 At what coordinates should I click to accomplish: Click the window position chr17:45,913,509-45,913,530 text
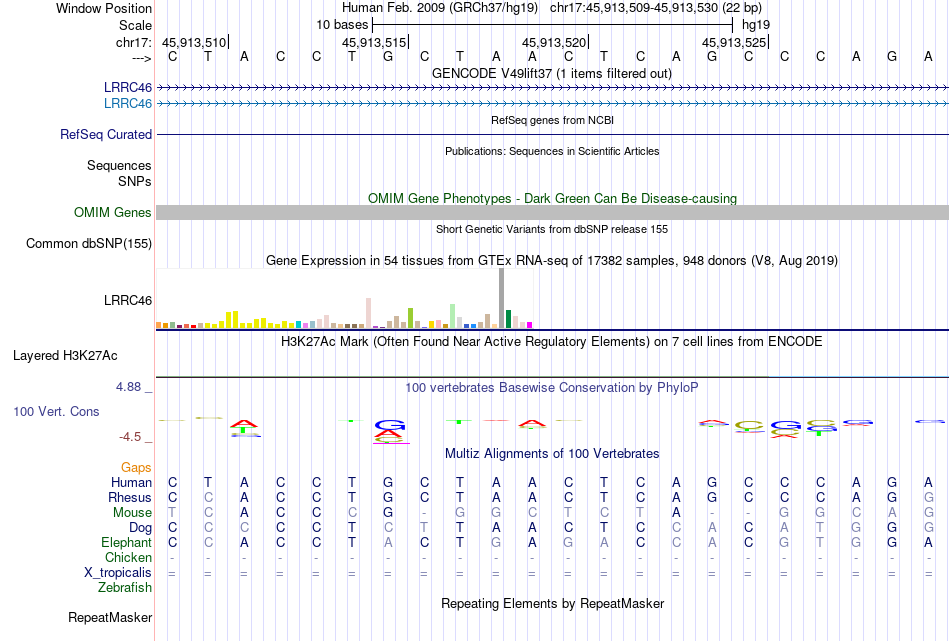tap(656, 8)
